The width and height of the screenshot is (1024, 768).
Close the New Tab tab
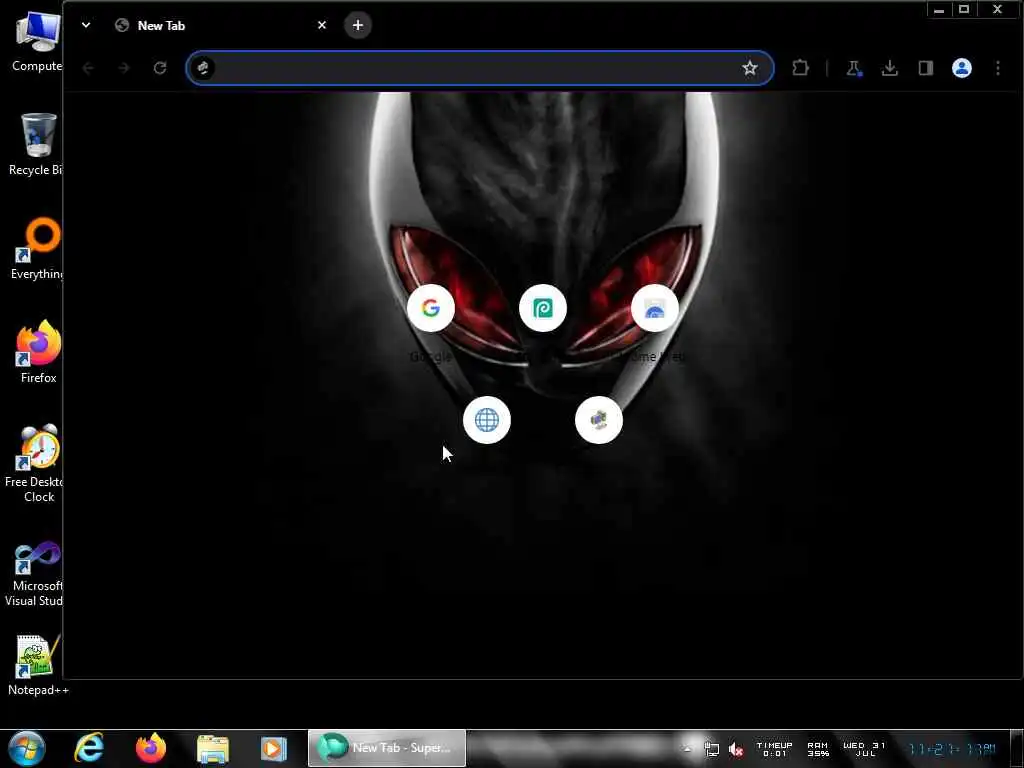click(x=321, y=25)
